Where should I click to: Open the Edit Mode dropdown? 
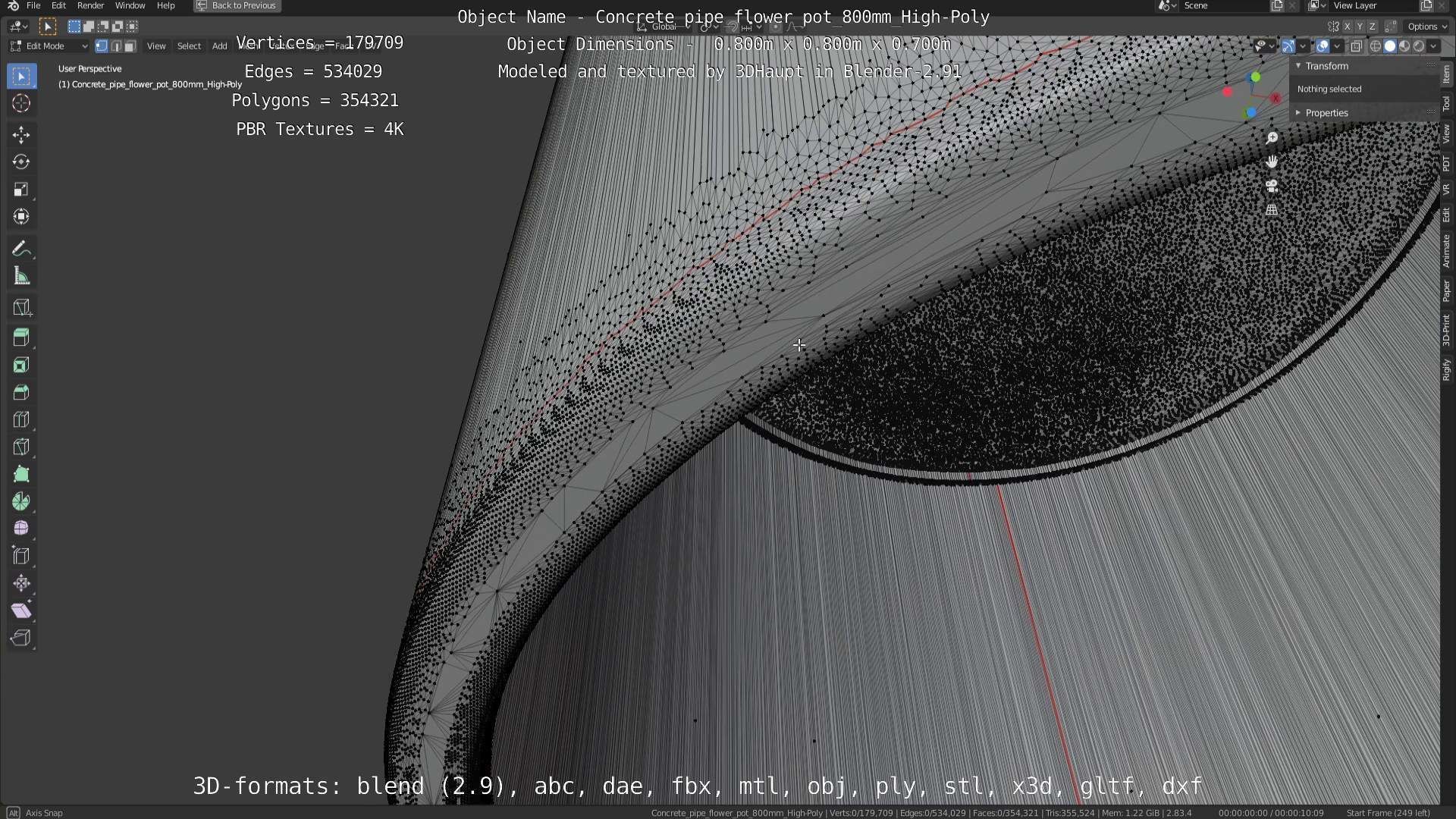pyautogui.click(x=49, y=46)
